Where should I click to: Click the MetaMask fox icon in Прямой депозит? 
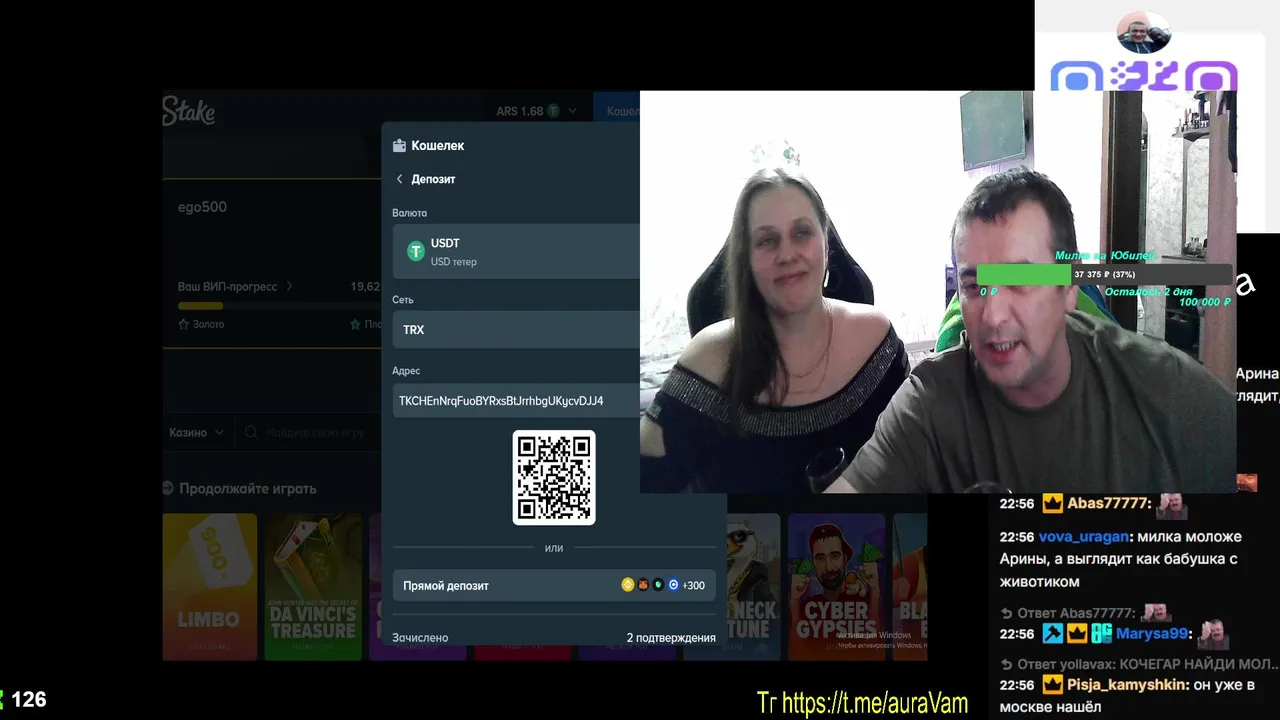(x=643, y=585)
